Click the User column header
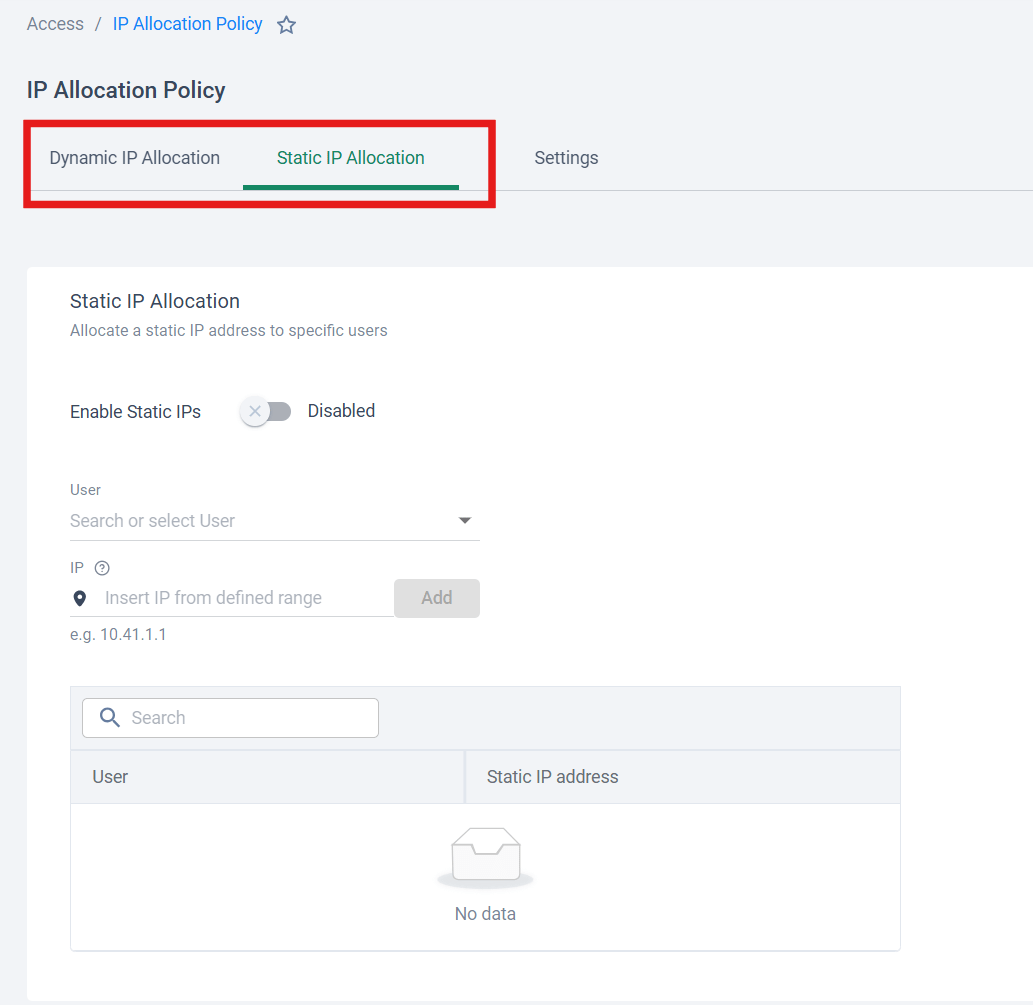The height and width of the screenshot is (1005, 1033). (x=110, y=777)
